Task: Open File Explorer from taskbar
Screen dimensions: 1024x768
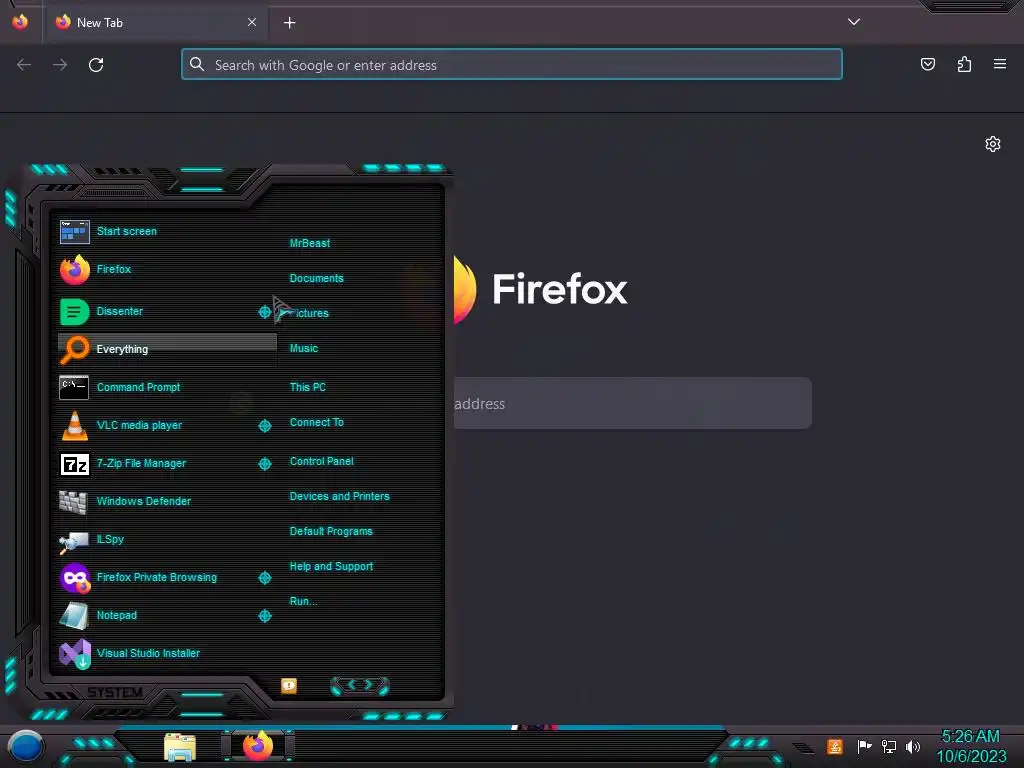Action: tap(180, 747)
